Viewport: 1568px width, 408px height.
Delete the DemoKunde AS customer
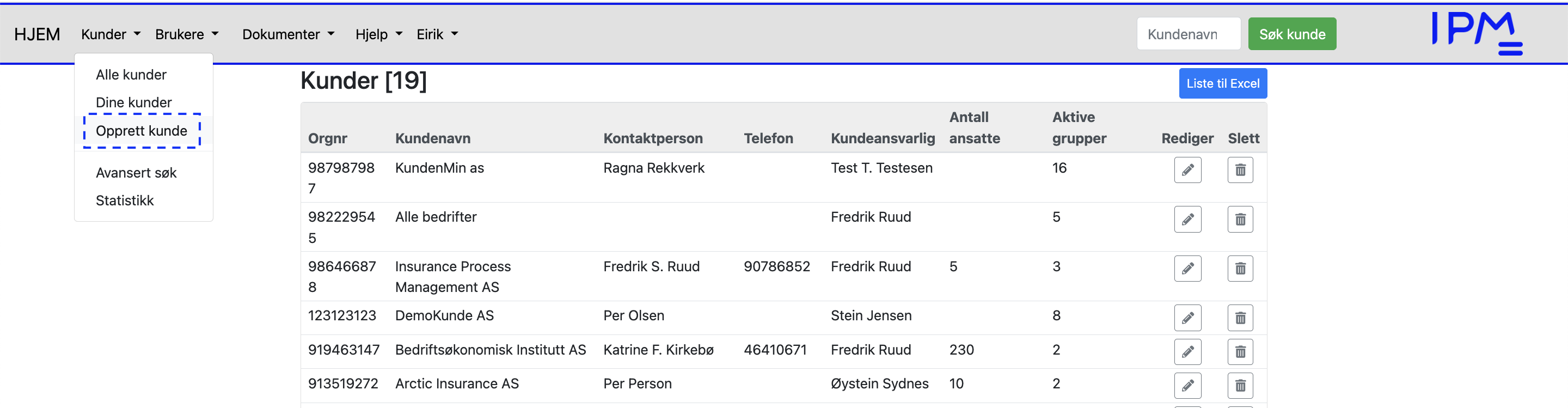tap(1240, 318)
